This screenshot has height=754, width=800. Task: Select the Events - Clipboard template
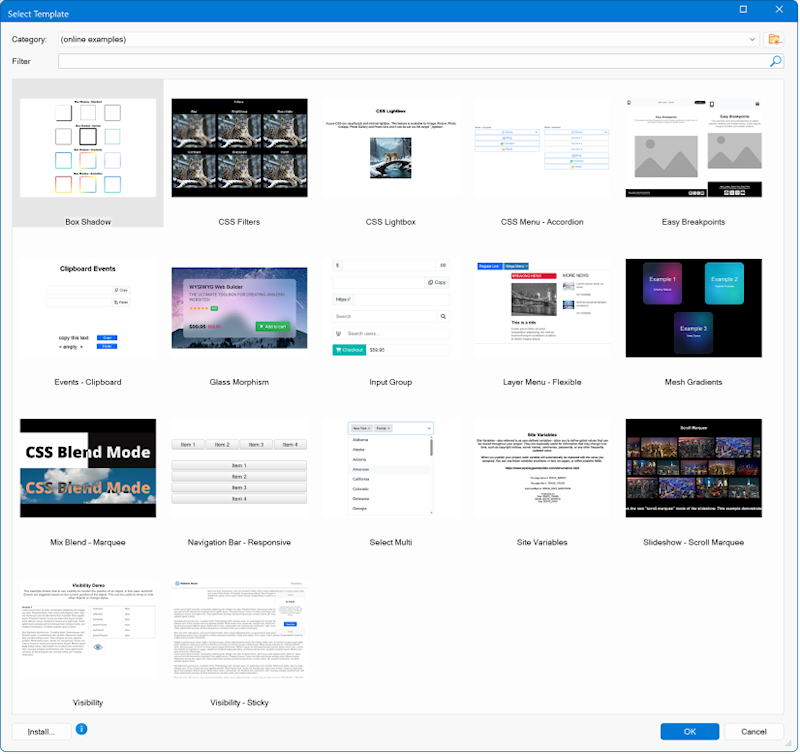(88, 308)
